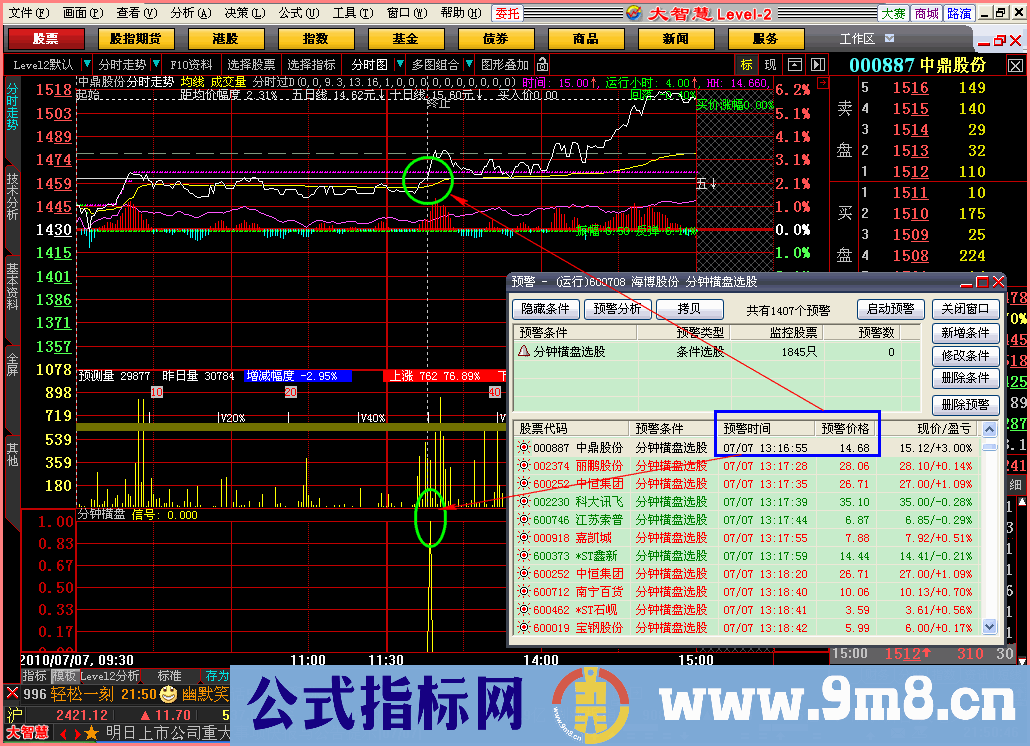Click the alarm icon for 600019 宝钢股份
The height and width of the screenshot is (746, 1030).
coord(523,628)
